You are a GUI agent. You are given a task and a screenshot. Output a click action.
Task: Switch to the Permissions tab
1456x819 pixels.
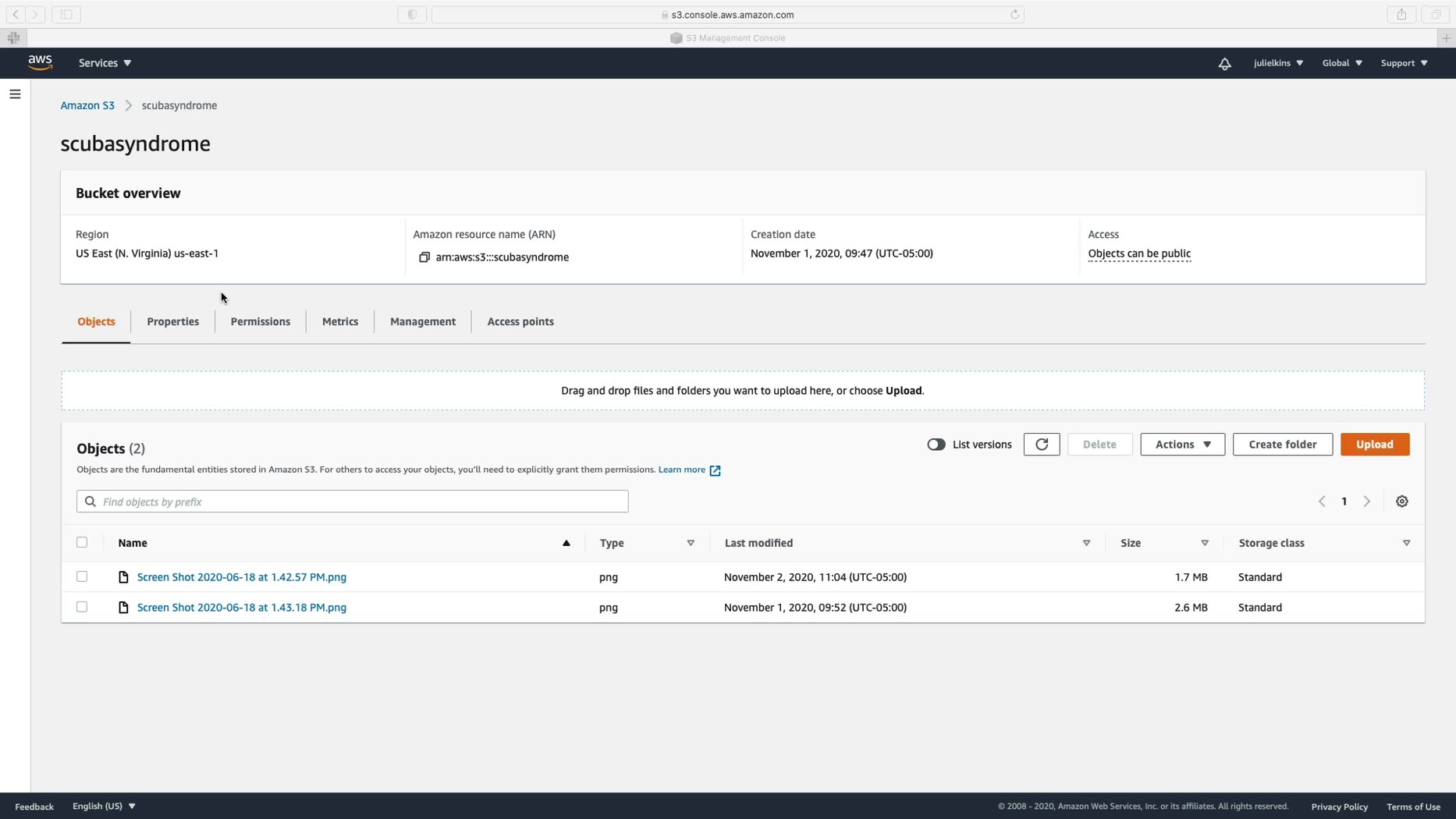click(x=260, y=321)
